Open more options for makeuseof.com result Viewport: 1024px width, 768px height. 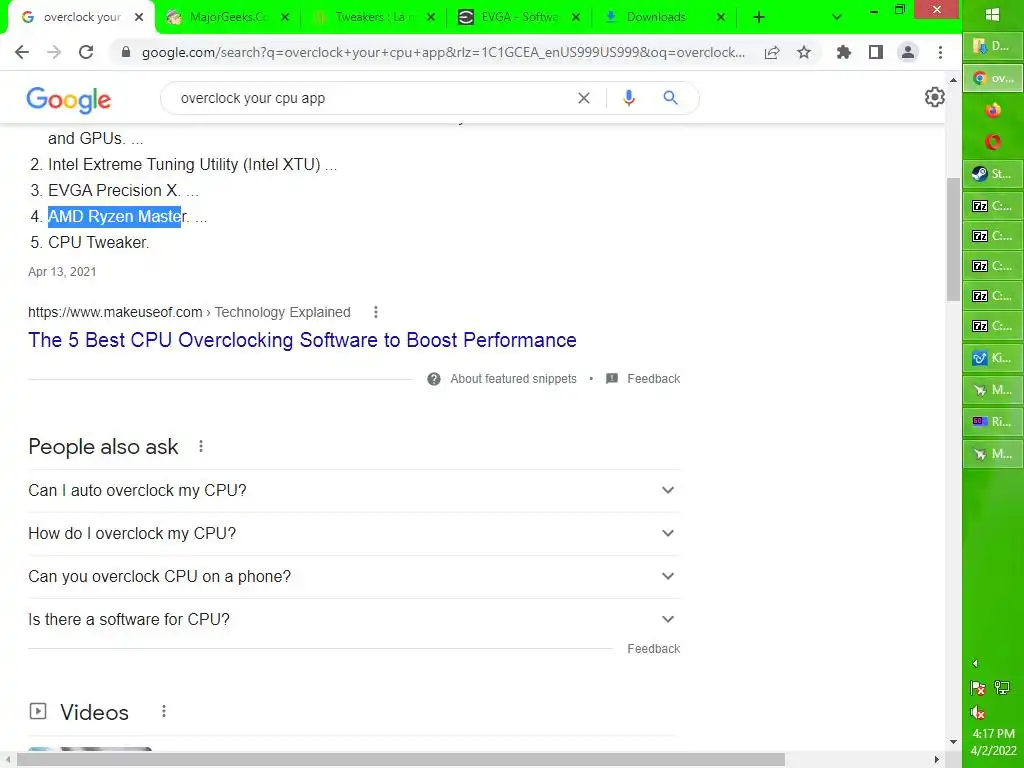pyautogui.click(x=376, y=312)
